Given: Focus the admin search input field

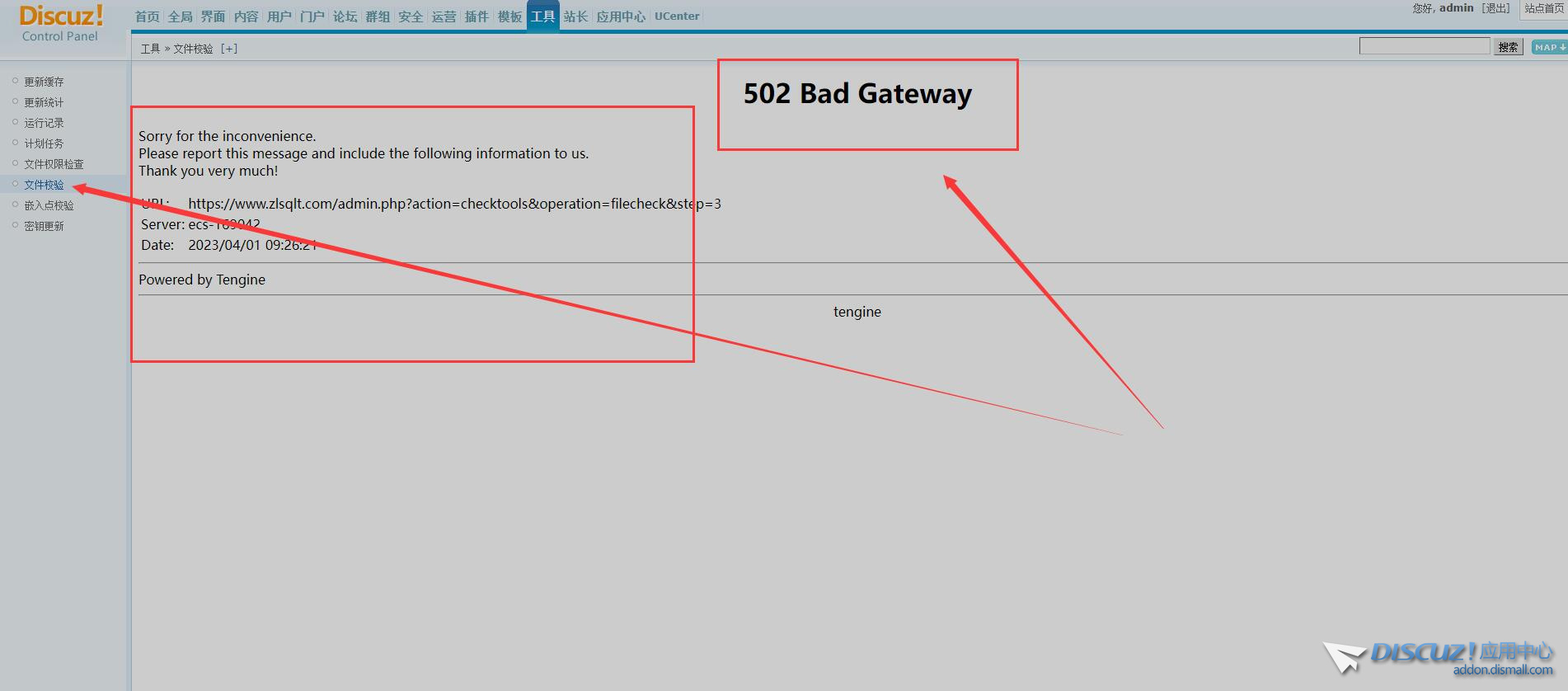Looking at the screenshot, I should [x=1424, y=47].
